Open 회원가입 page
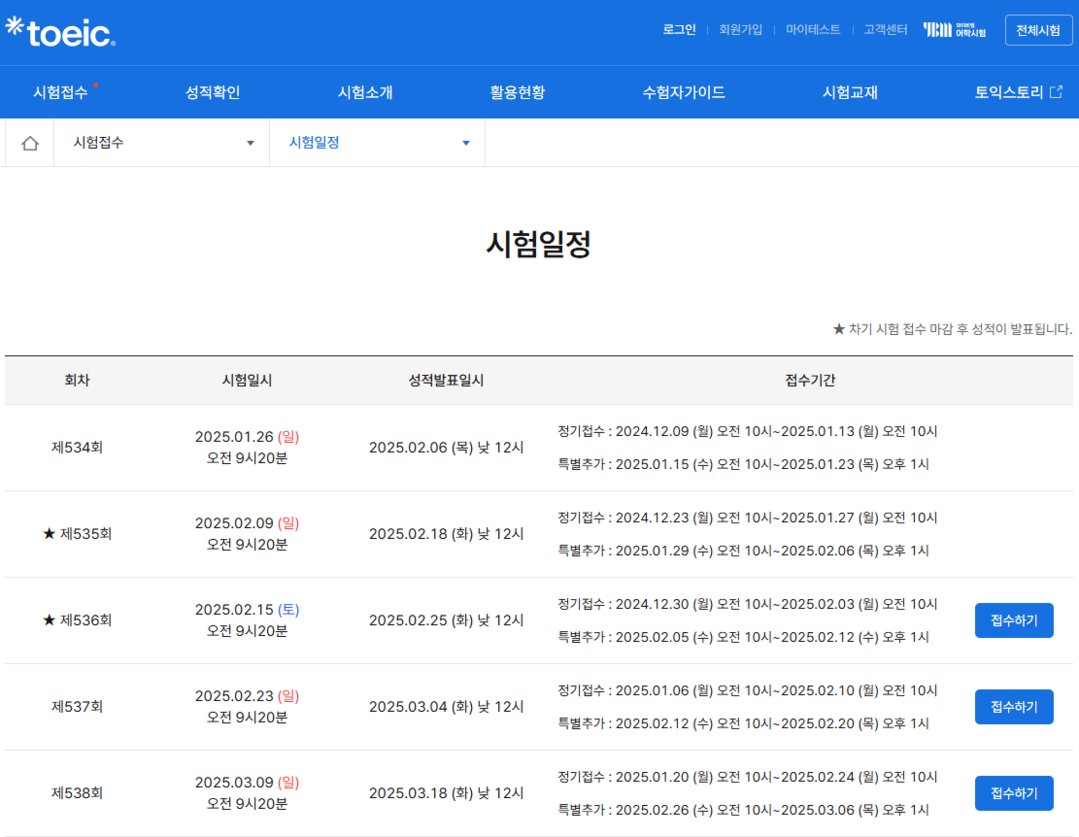This screenshot has height=837, width=1079. point(740,30)
